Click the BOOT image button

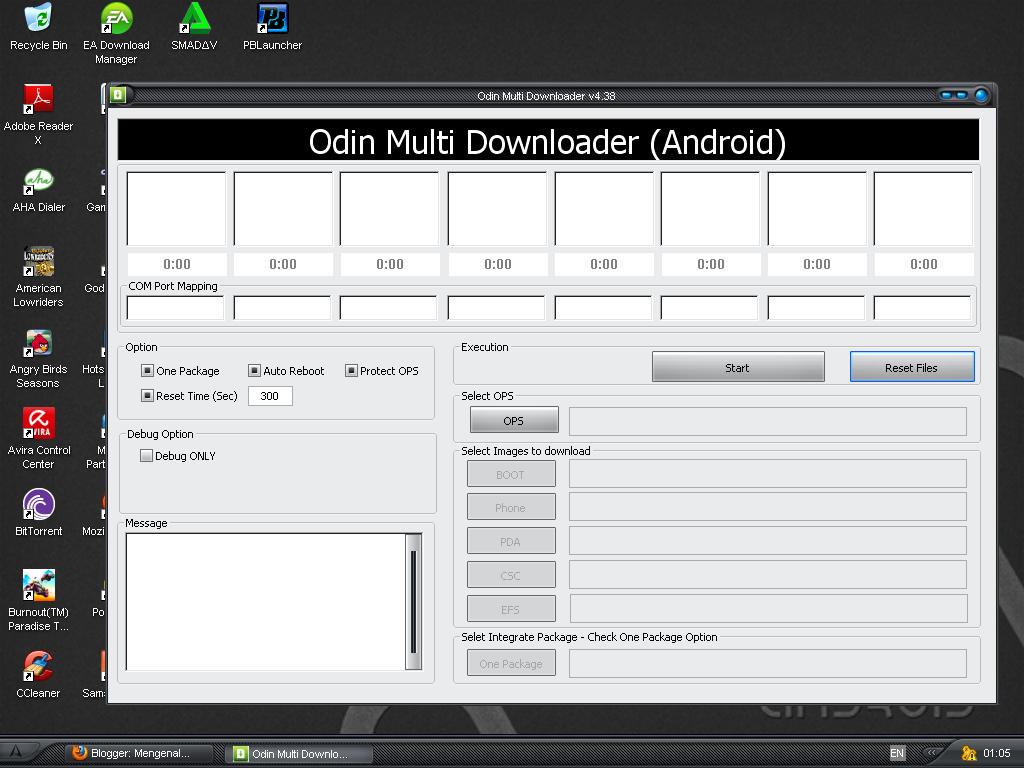511,474
